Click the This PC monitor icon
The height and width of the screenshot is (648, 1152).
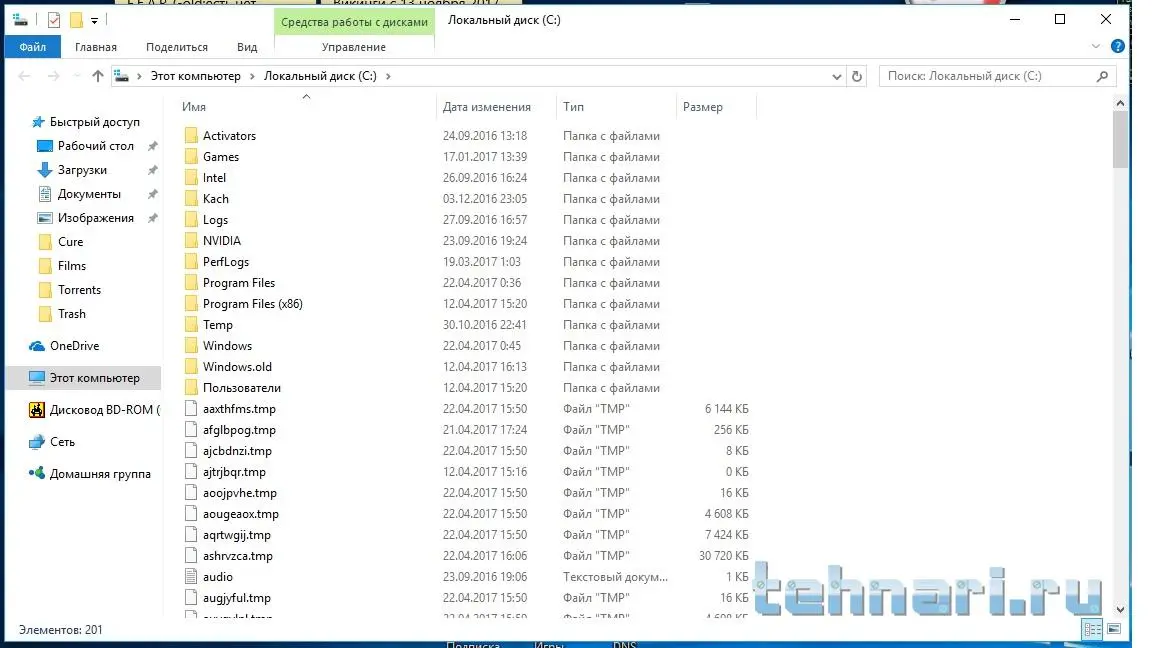click(37, 378)
